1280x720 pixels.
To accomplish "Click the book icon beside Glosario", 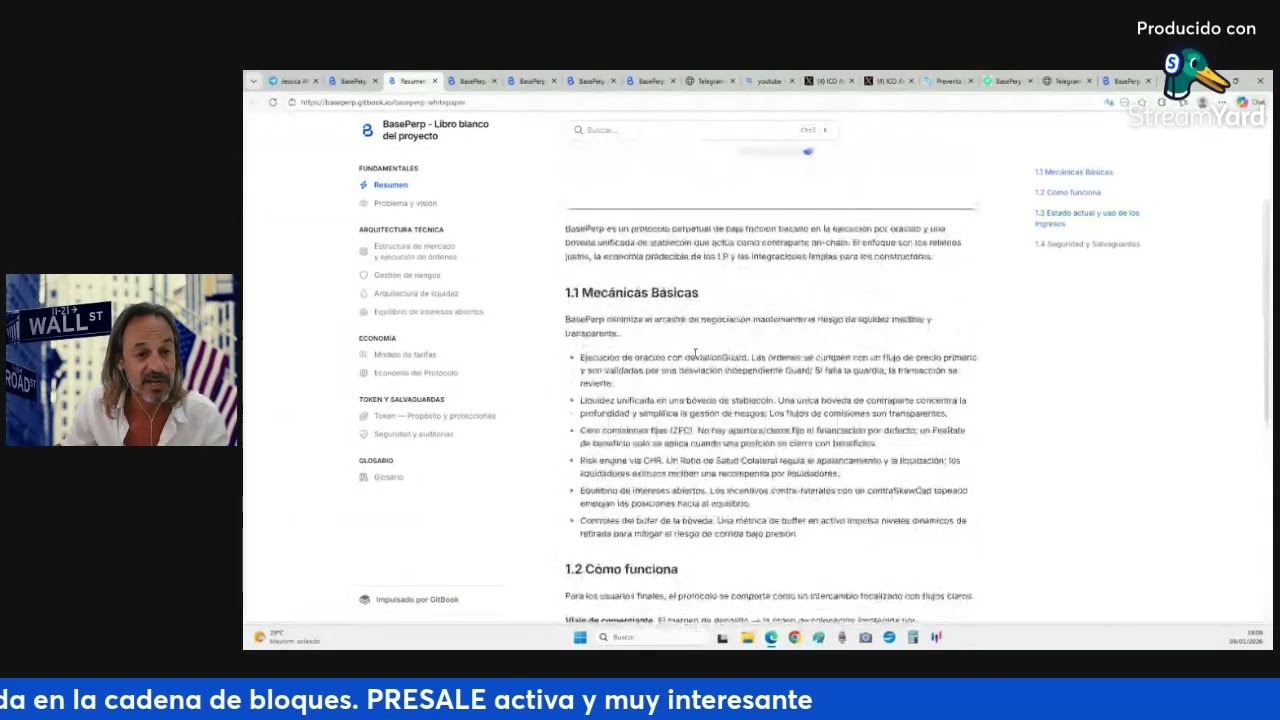I will click(x=364, y=477).
